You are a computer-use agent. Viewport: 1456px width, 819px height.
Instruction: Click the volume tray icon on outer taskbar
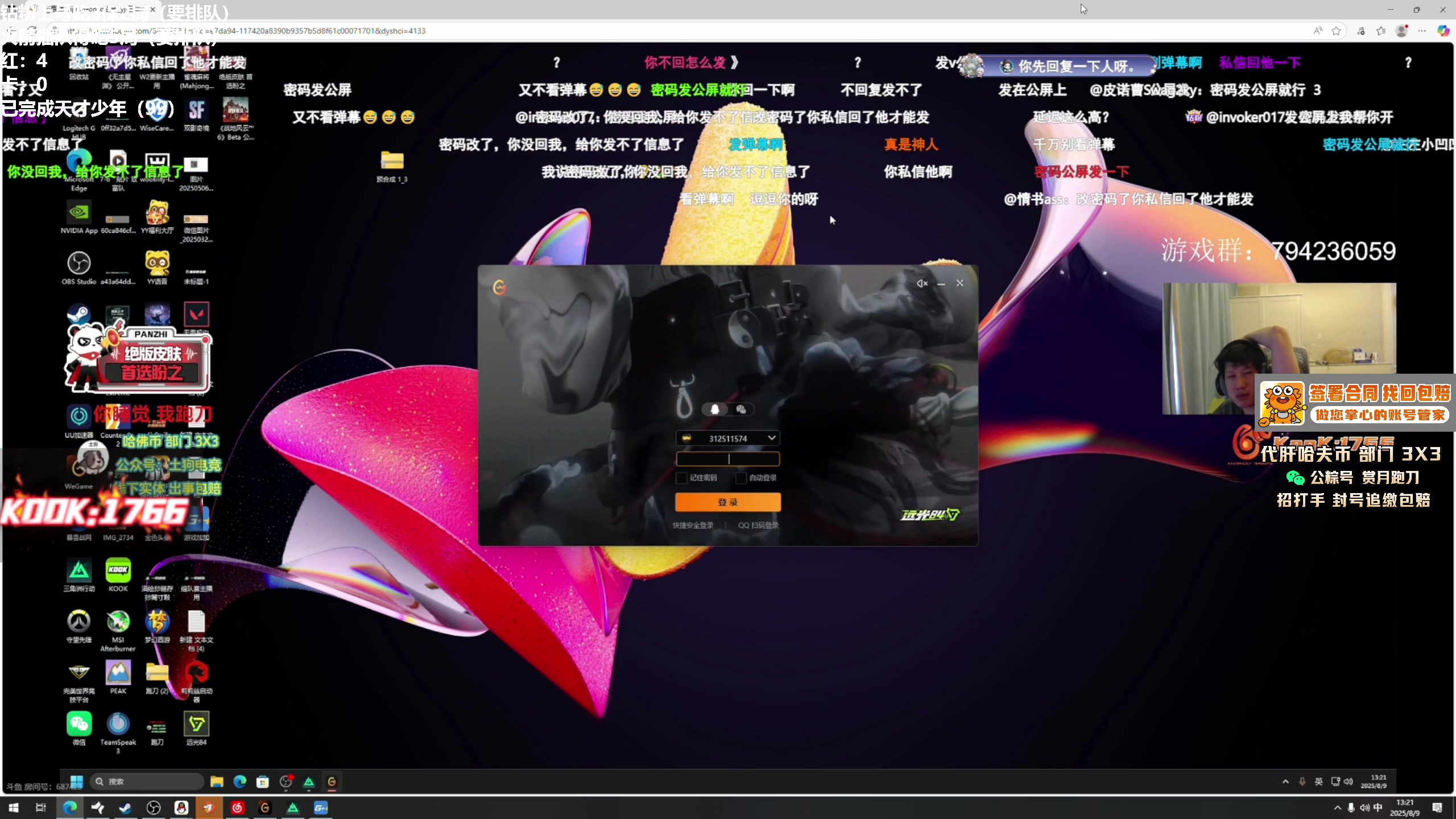1365,808
